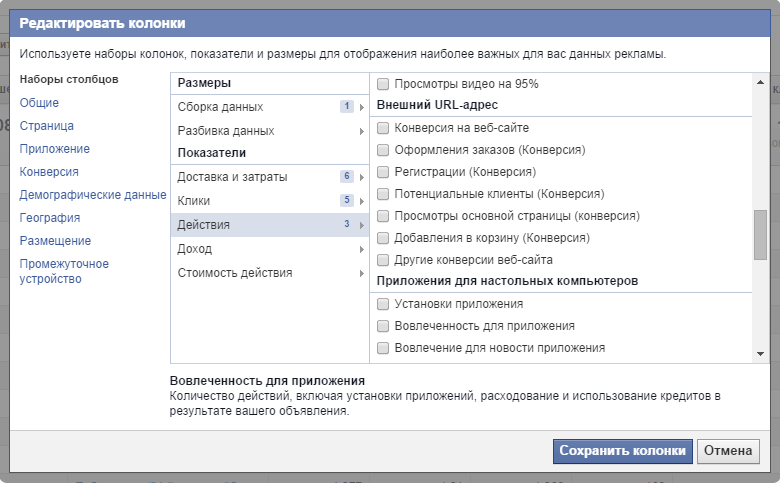
Task: Expand the Доход category arrow
Action: pos(361,249)
